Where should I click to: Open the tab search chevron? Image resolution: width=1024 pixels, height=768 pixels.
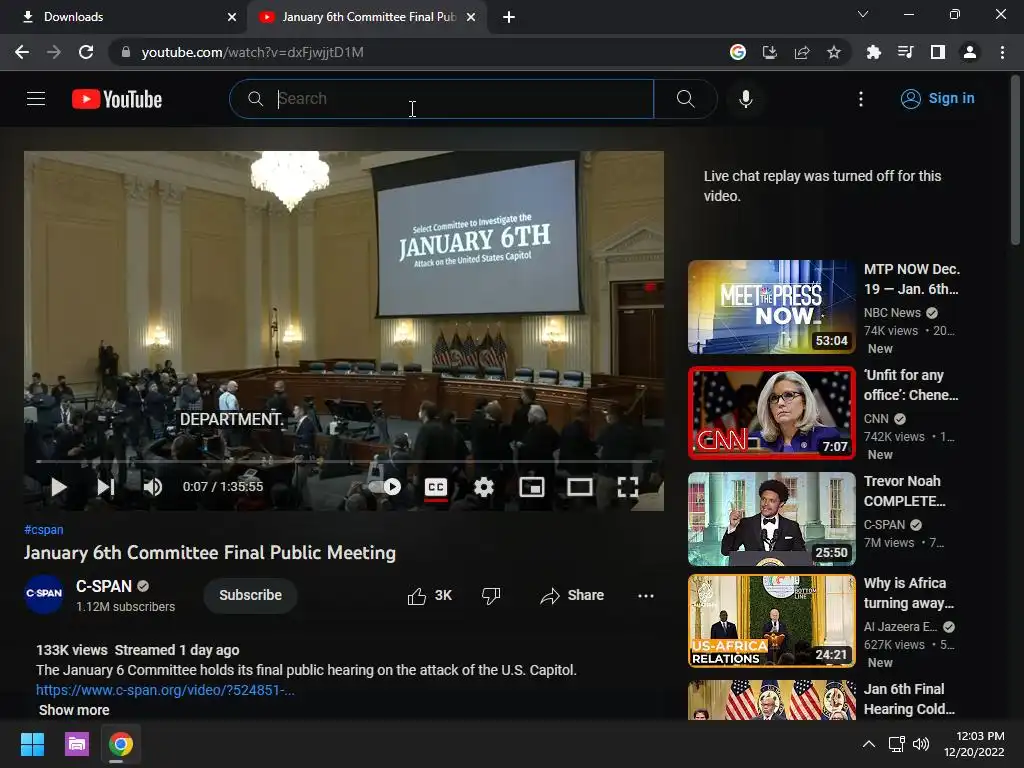click(863, 14)
